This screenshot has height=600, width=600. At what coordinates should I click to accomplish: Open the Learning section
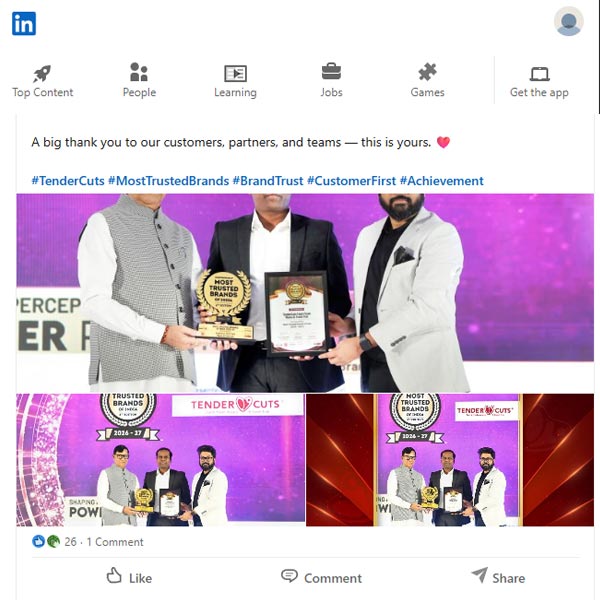pyautogui.click(x=235, y=82)
